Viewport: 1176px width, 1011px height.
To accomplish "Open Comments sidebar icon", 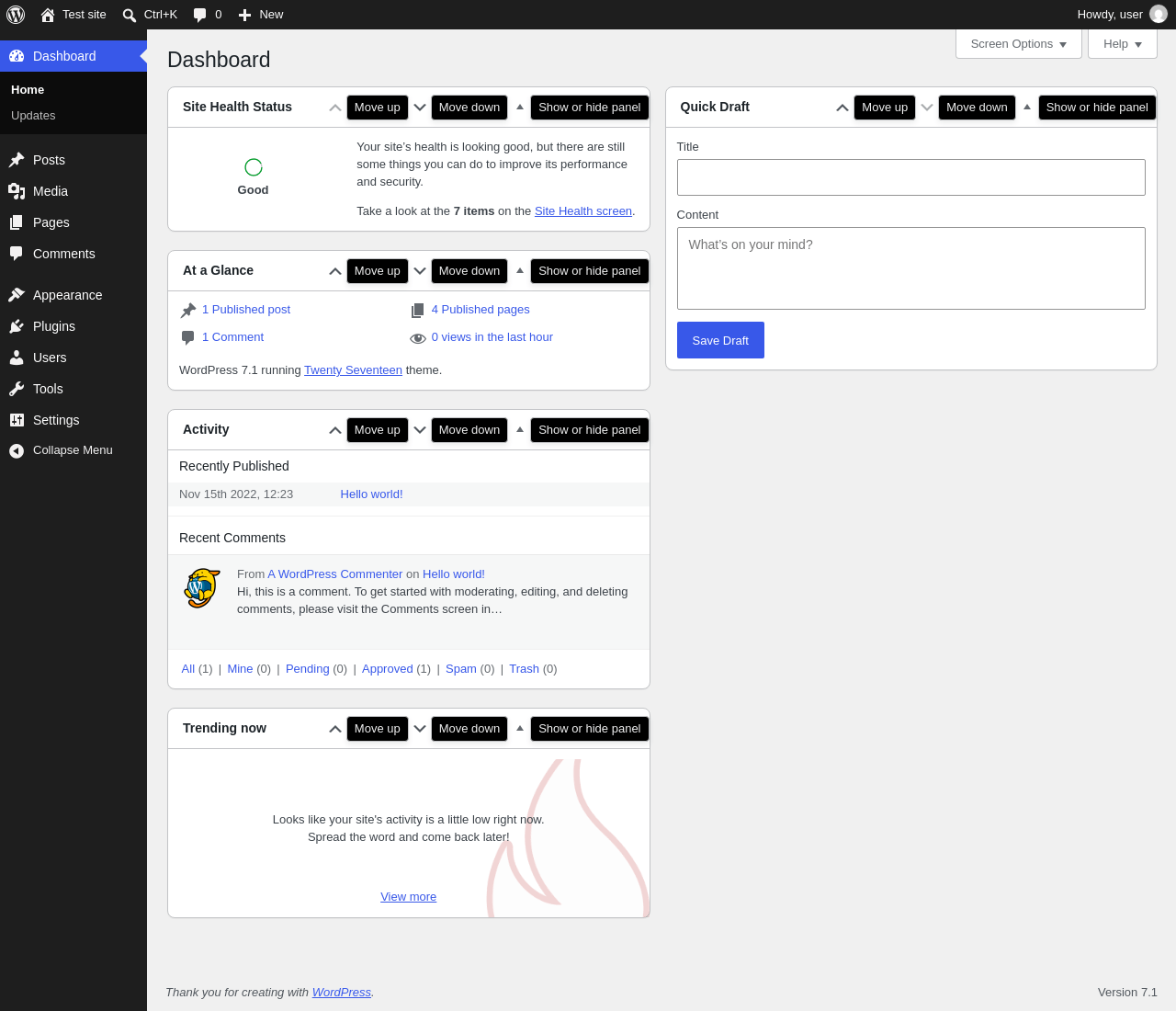I will pyautogui.click(x=17, y=254).
